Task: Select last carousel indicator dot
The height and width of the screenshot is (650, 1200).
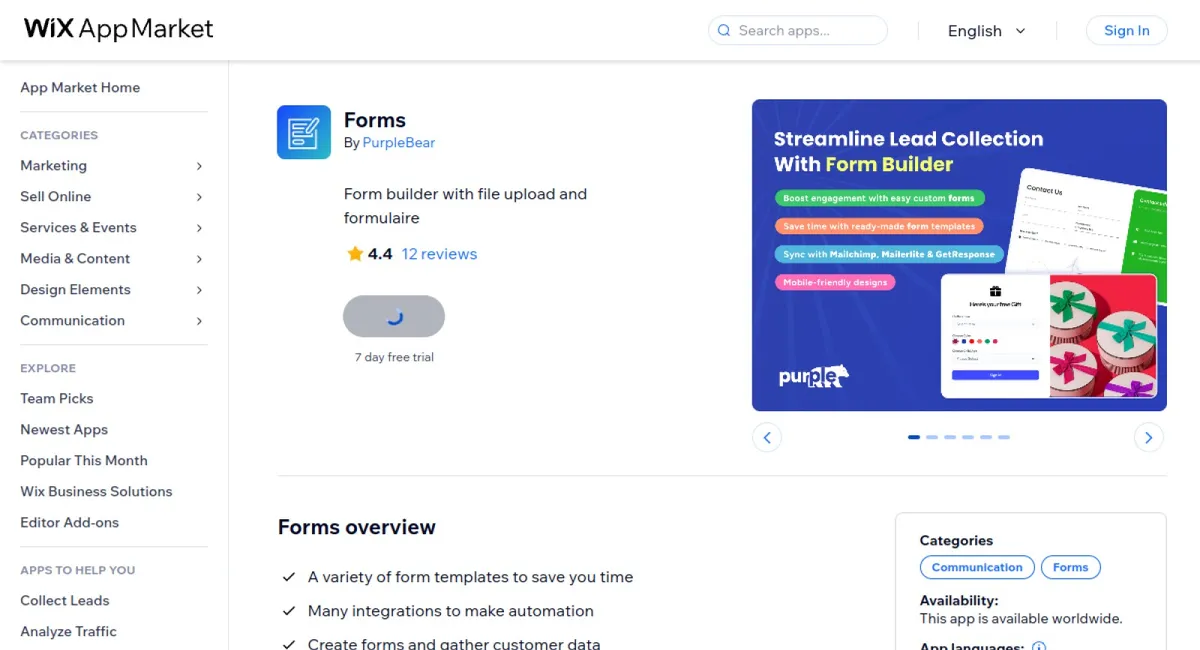Action: pos(1004,437)
